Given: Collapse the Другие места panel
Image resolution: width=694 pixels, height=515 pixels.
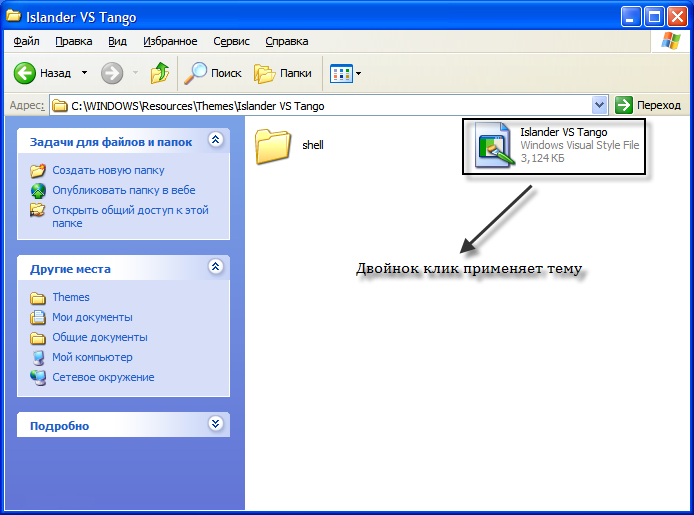Looking at the screenshot, I should pyautogui.click(x=216, y=267).
